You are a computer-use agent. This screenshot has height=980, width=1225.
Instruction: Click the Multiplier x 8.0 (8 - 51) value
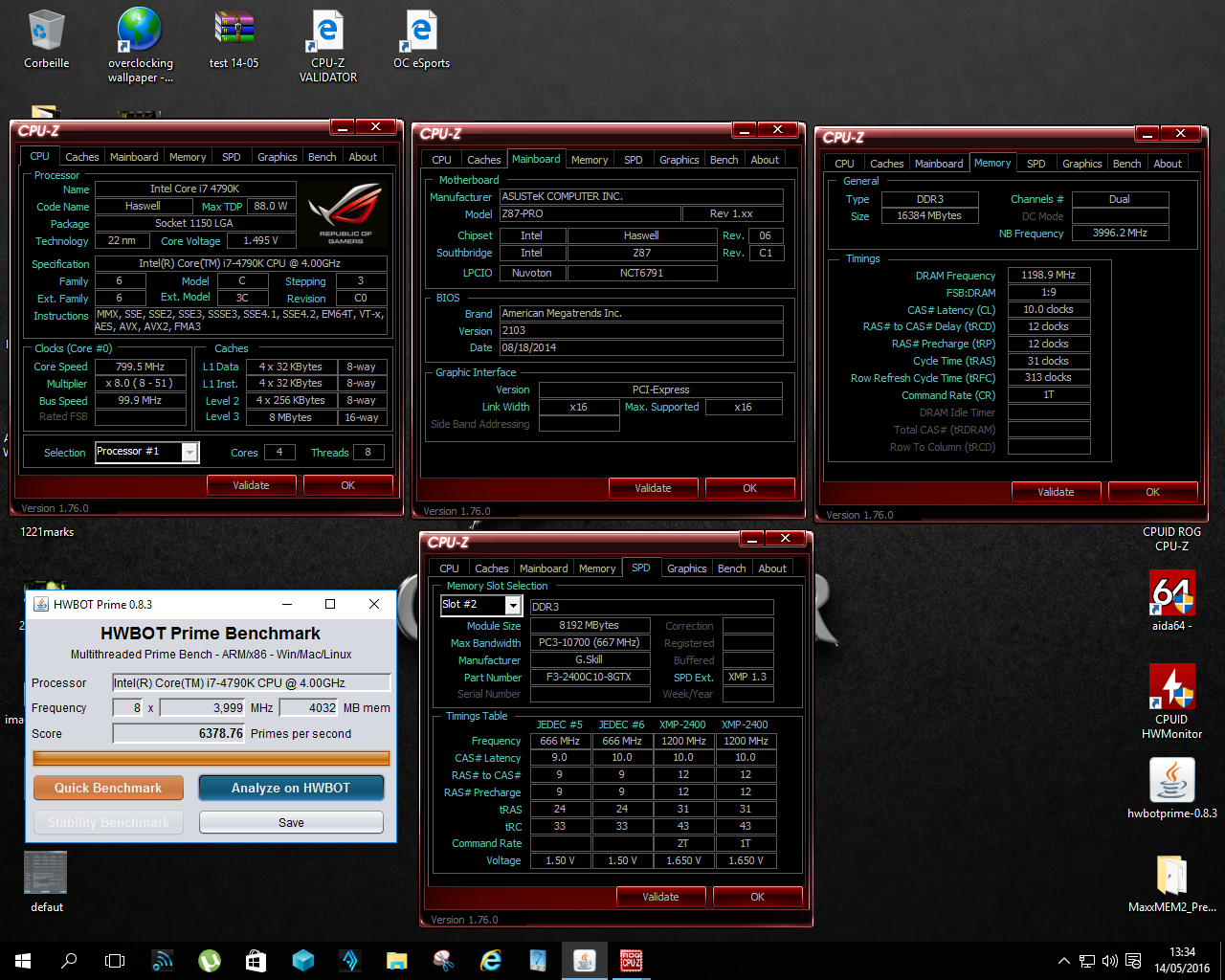[x=140, y=384]
